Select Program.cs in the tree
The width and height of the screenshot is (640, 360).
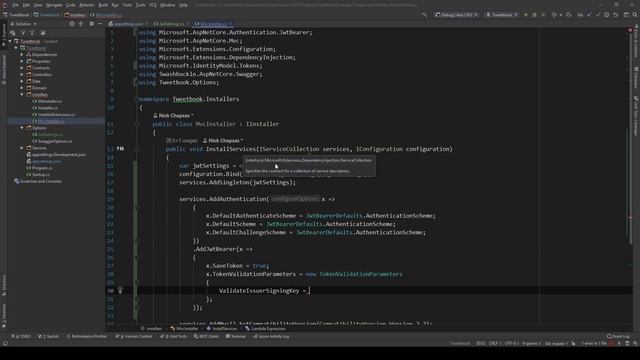pyautogui.click(x=39, y=168)
